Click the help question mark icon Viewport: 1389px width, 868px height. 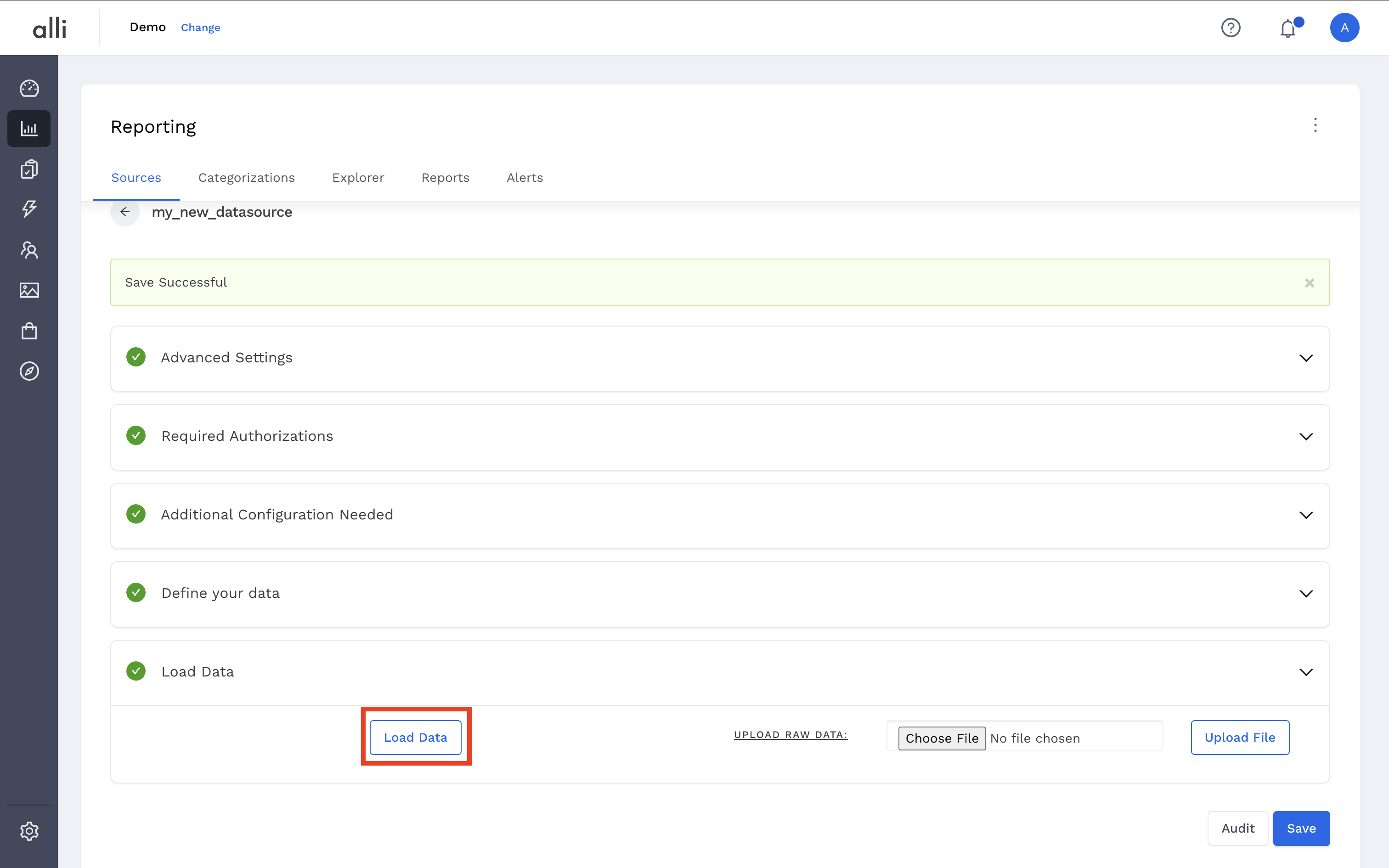1231,28
